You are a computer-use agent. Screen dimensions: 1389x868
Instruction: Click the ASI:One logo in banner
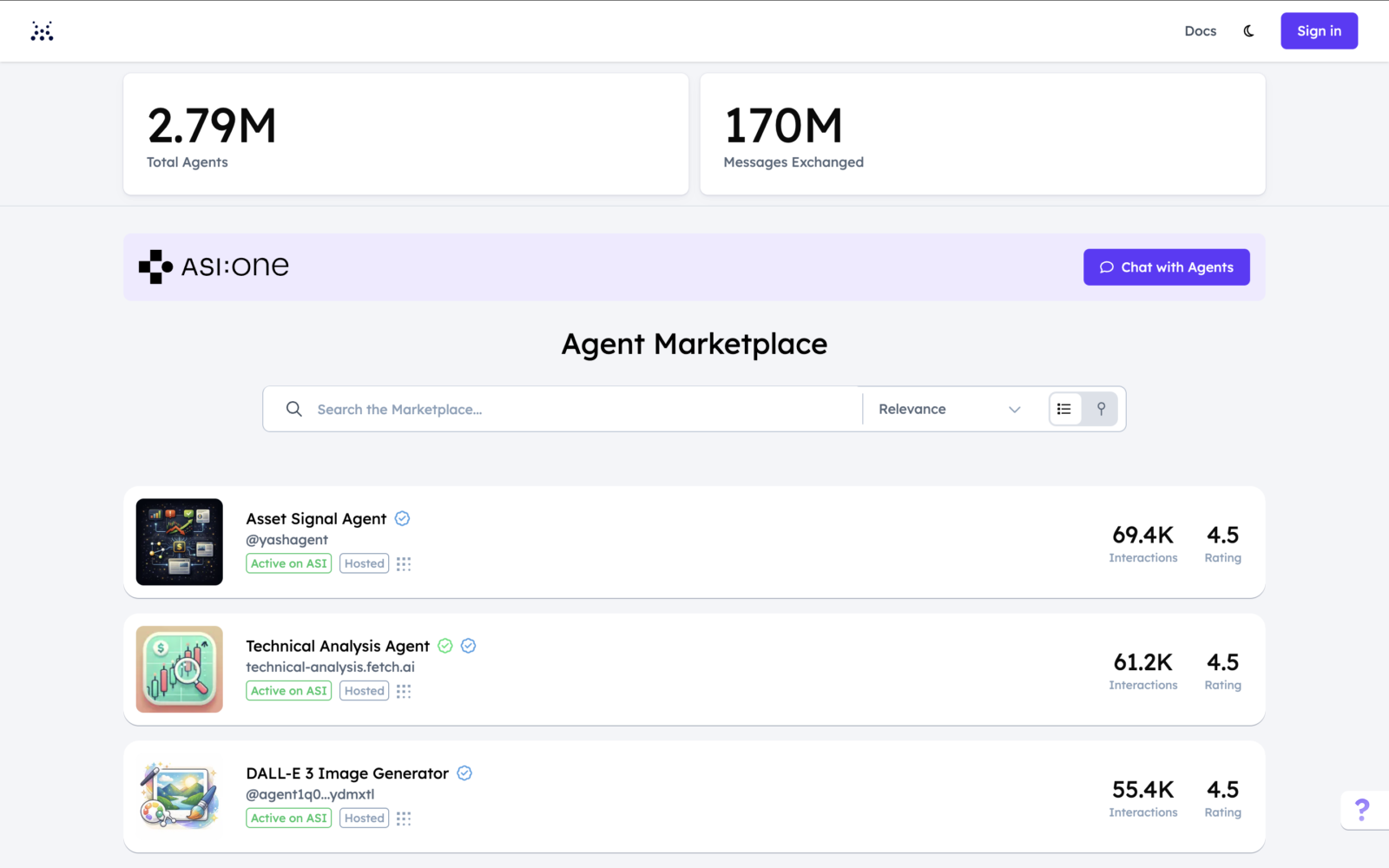[214, 266]
